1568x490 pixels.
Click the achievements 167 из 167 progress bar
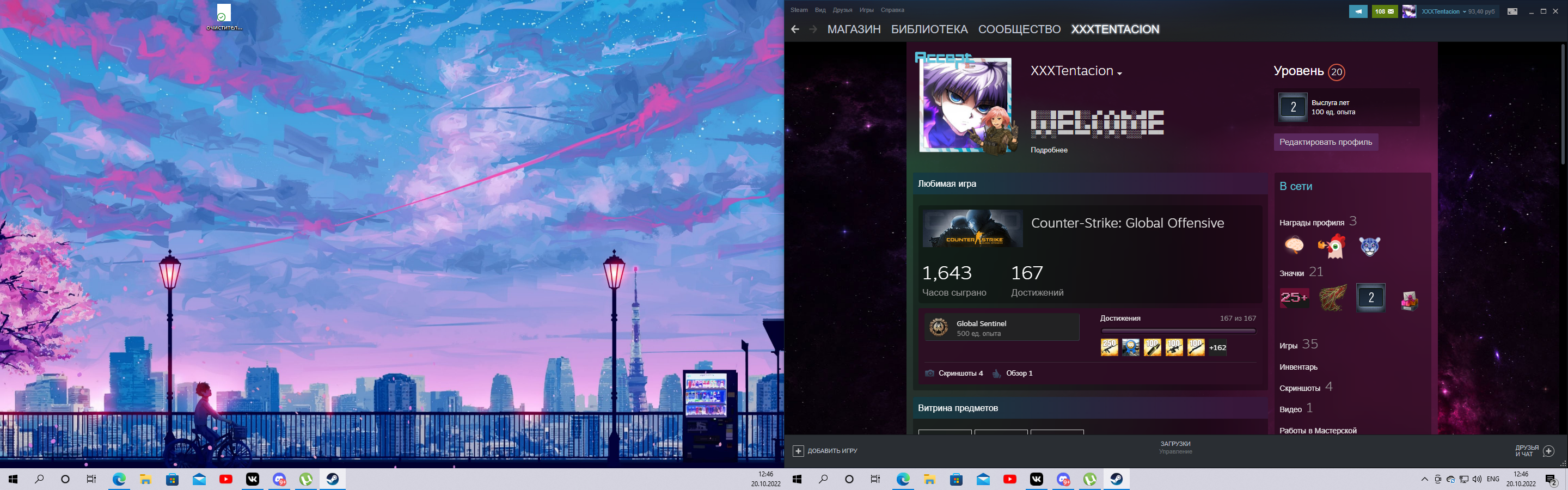click(x=1178, y=332)
